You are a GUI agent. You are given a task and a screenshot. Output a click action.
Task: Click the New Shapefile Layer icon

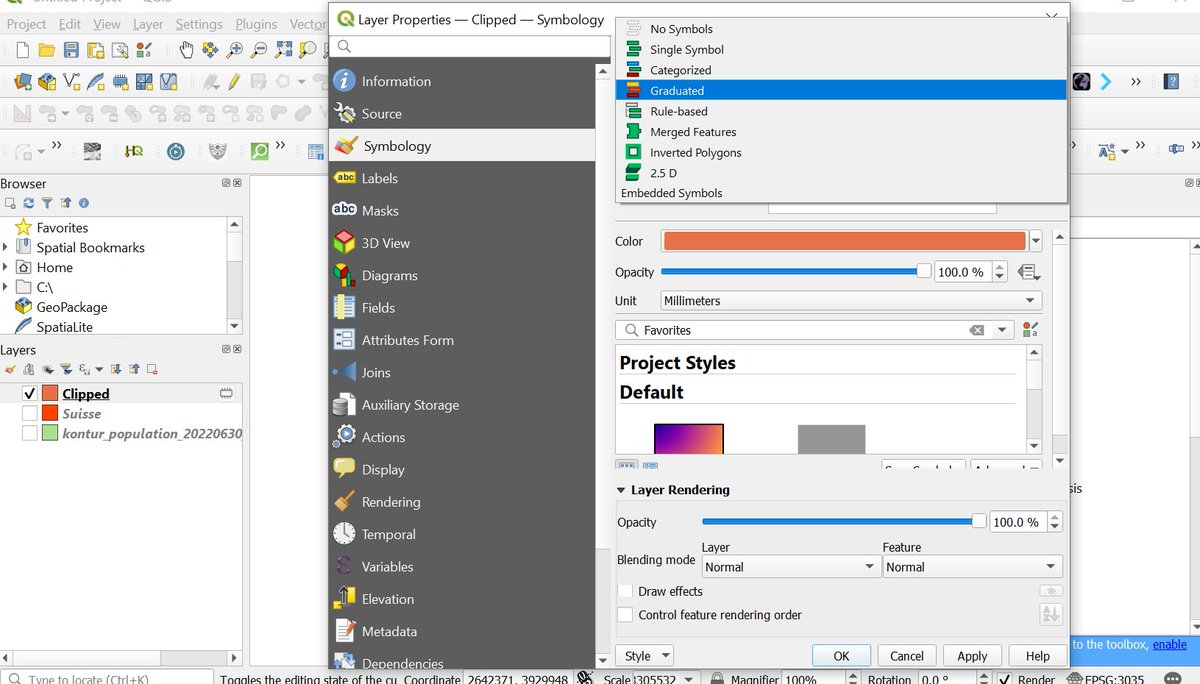coord(72,82)
